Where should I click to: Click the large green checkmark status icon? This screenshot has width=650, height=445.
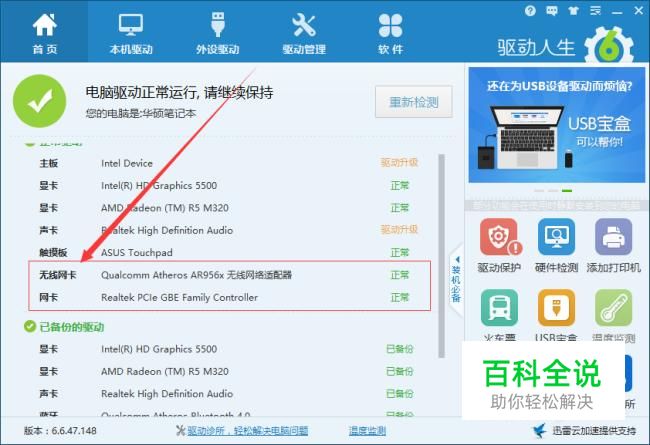(x=39, y=101)
